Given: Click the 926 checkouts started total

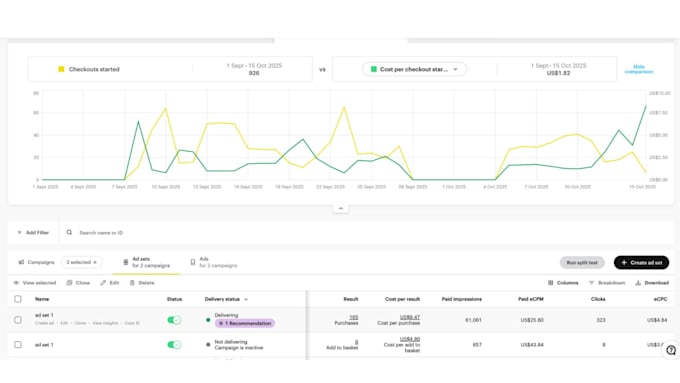Looking at the screenshot, I should 254,73.
